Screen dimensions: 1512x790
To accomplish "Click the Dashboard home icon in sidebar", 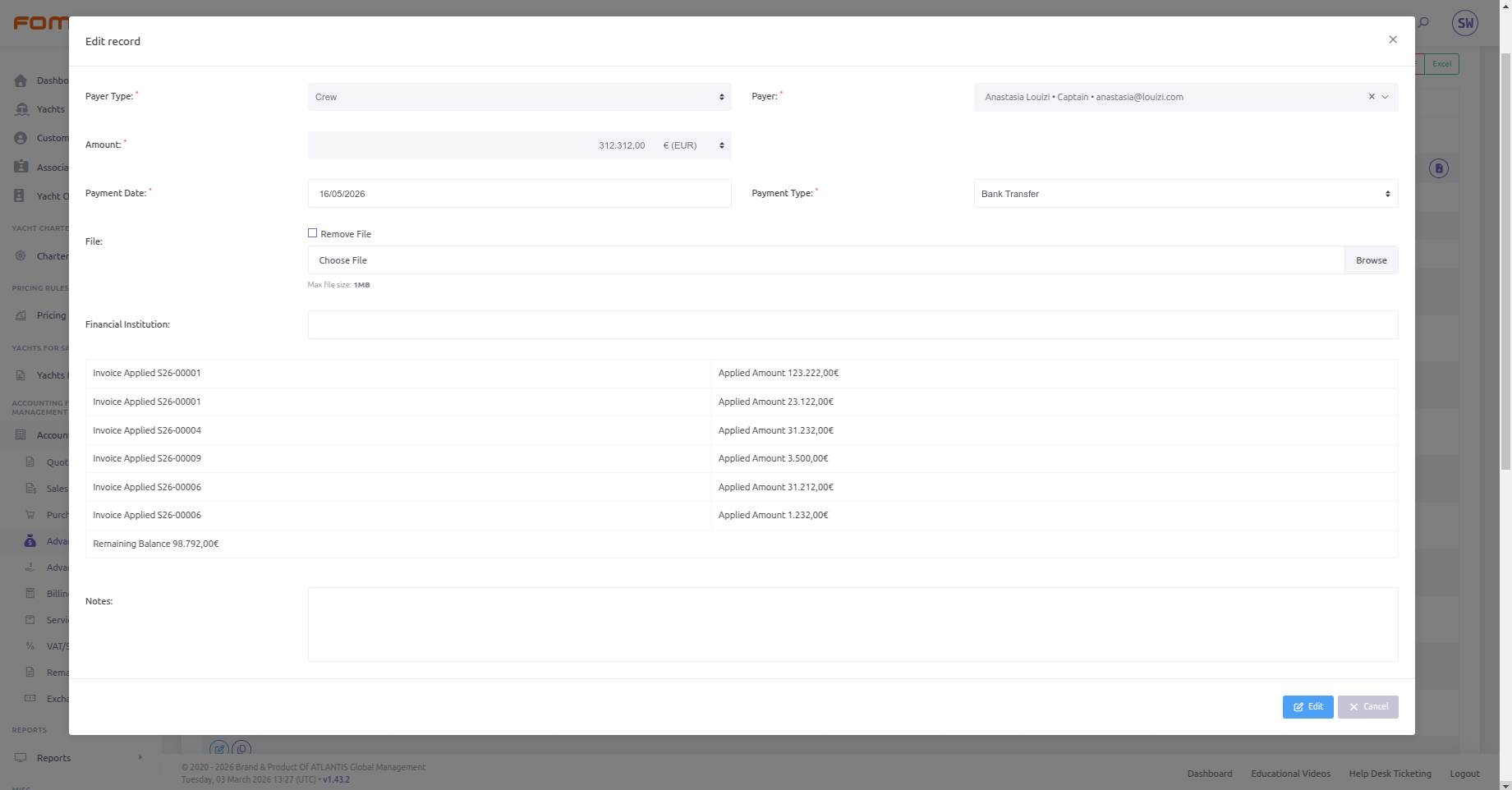I will [21, 80].
